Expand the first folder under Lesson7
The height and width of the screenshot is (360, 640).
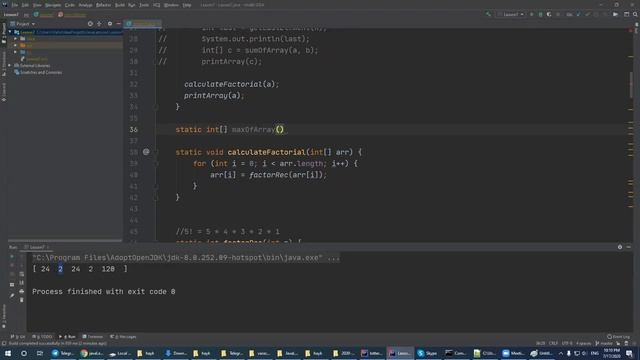coord(16,39)
